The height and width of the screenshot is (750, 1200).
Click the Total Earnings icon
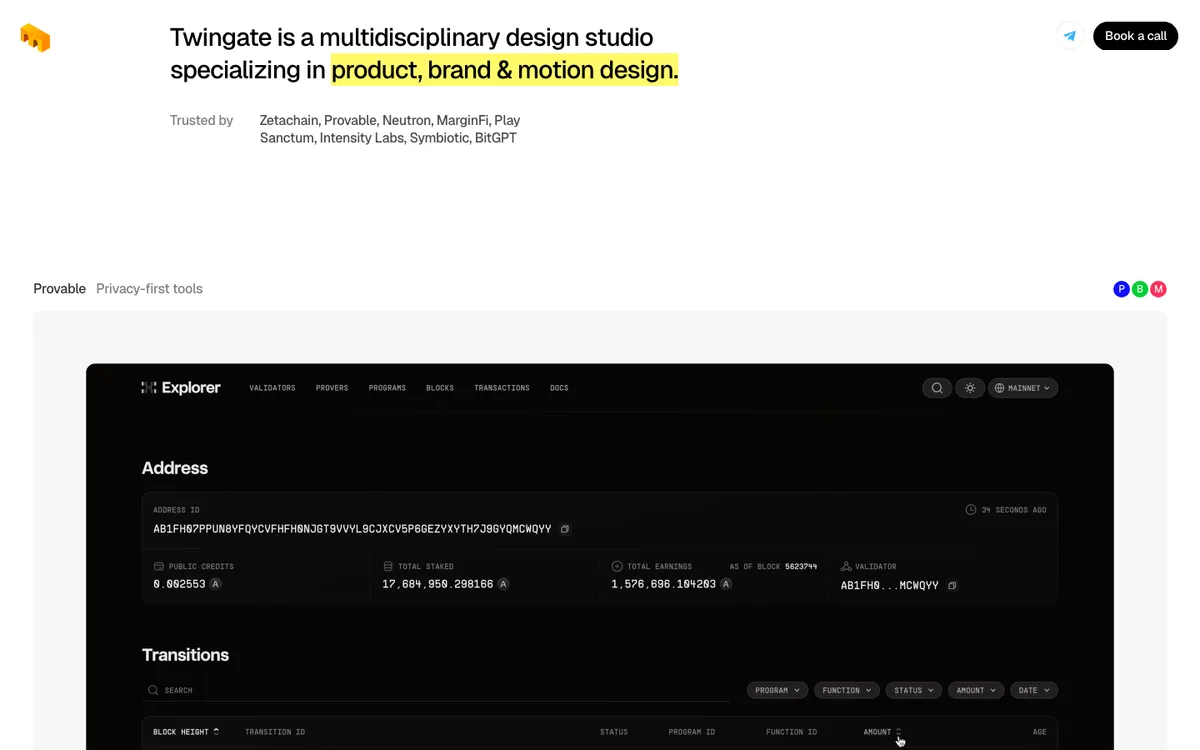coord(617,566)
